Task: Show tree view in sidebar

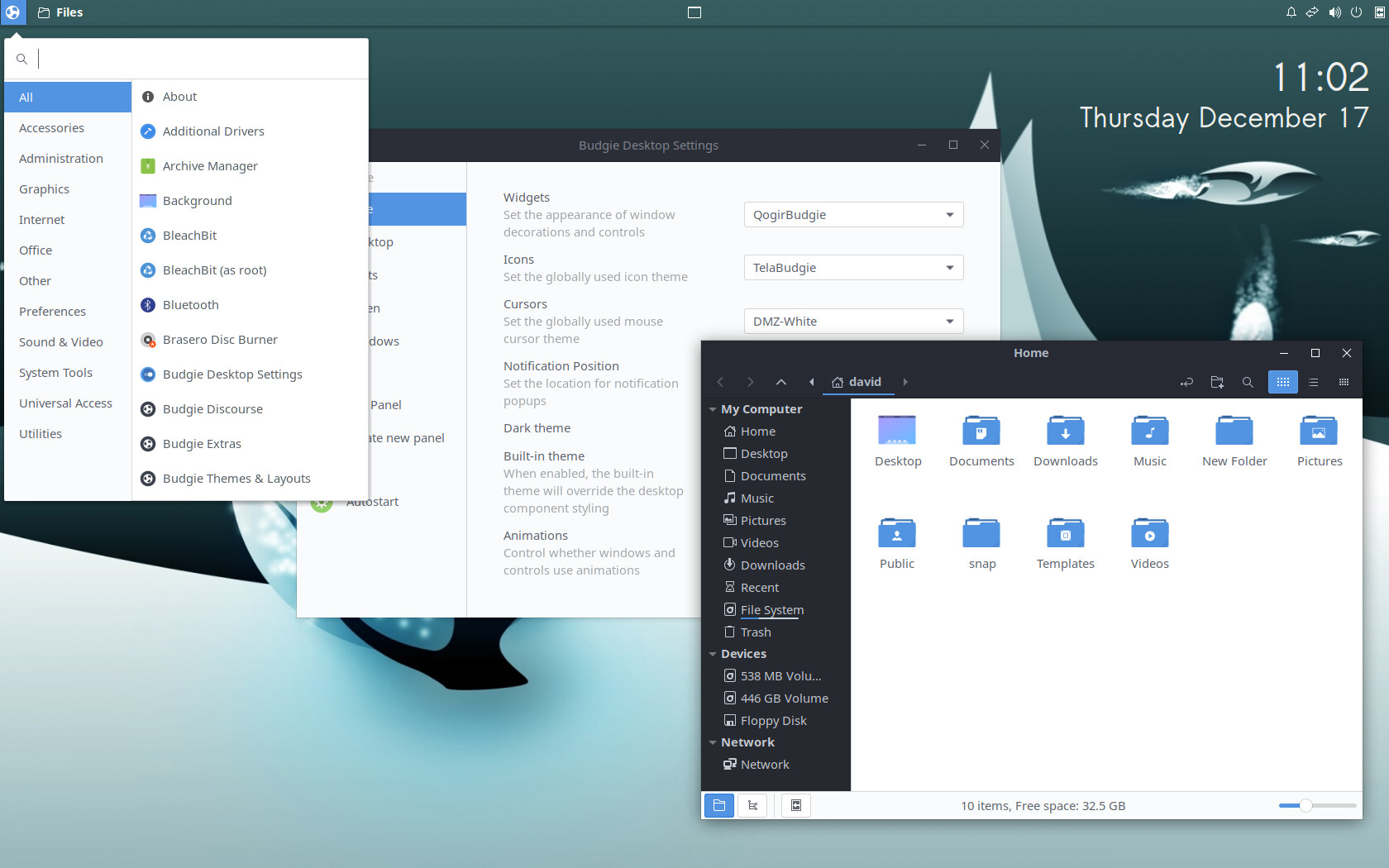Action: pos(752,805)
